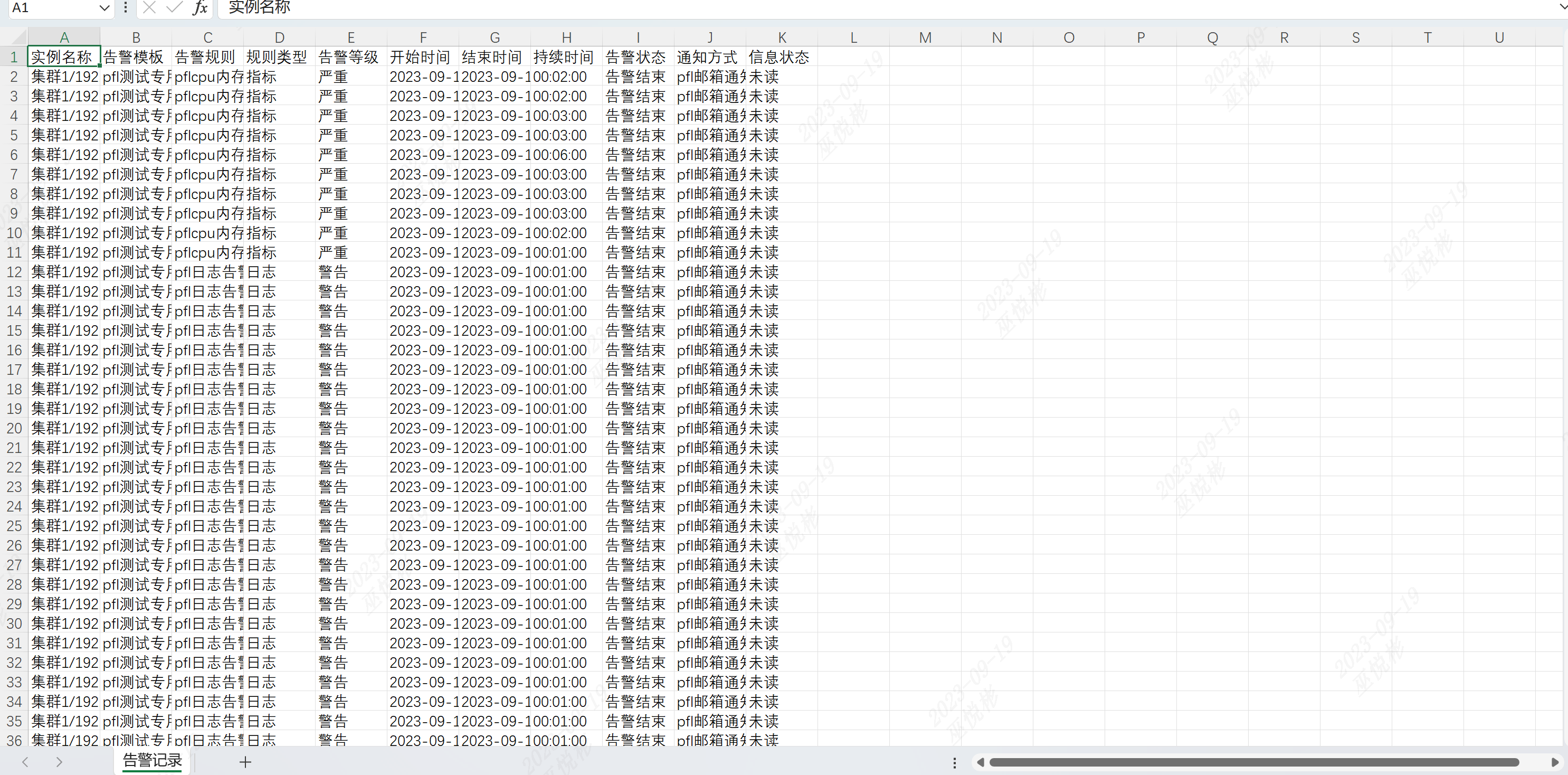Click the confirm entry checkmark icon
Image resolution: width=1568 pixels, height=775 pixels.
pos(174,7)
